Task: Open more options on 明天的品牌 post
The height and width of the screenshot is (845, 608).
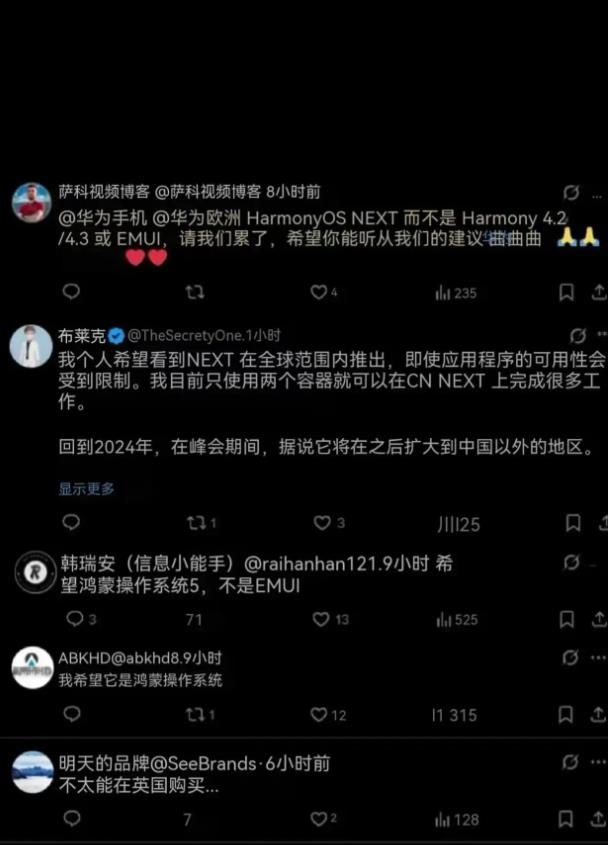Action: click(598, 762)
